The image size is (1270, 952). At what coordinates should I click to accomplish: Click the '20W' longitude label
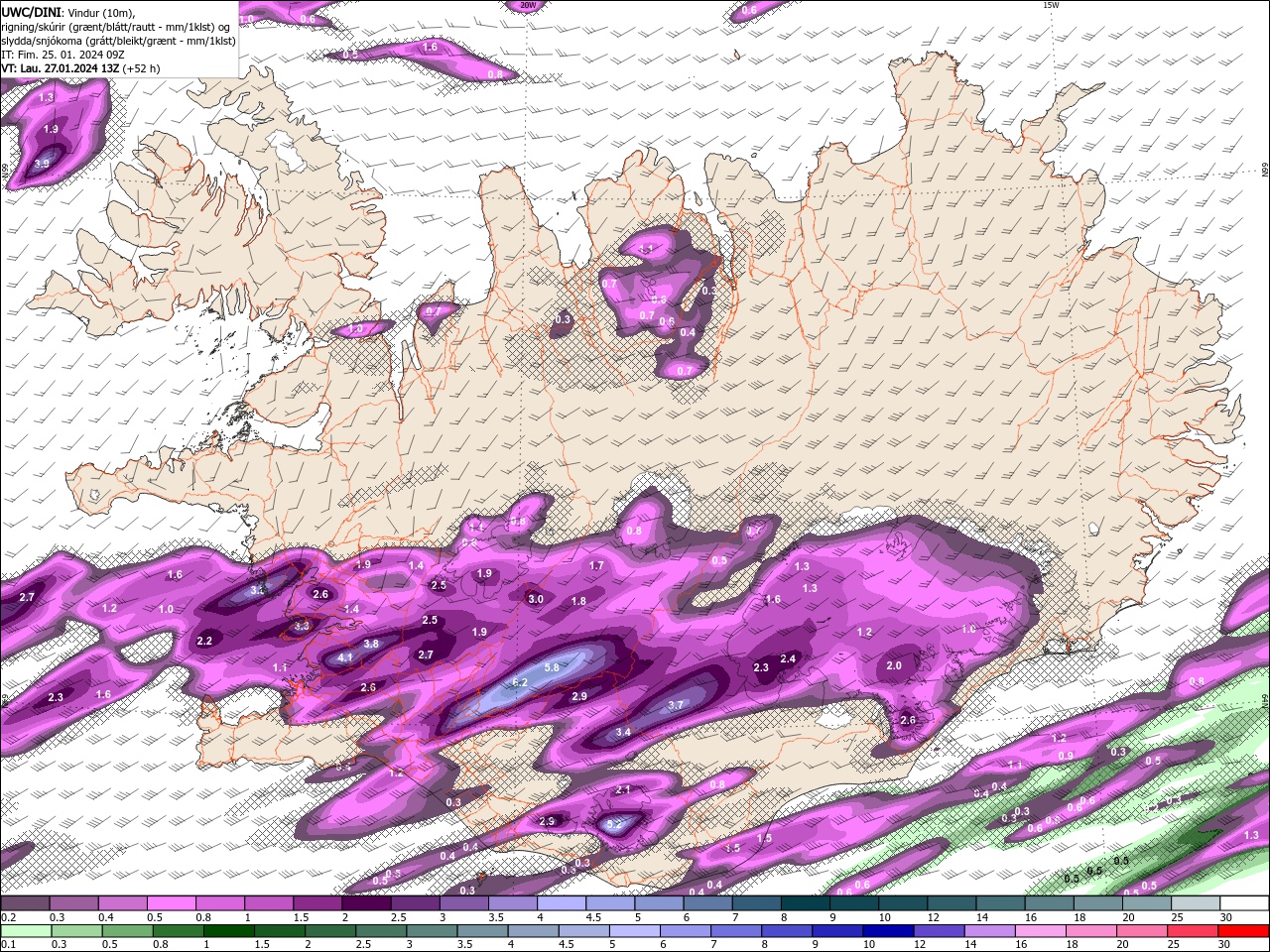click(x=527, y=5)
